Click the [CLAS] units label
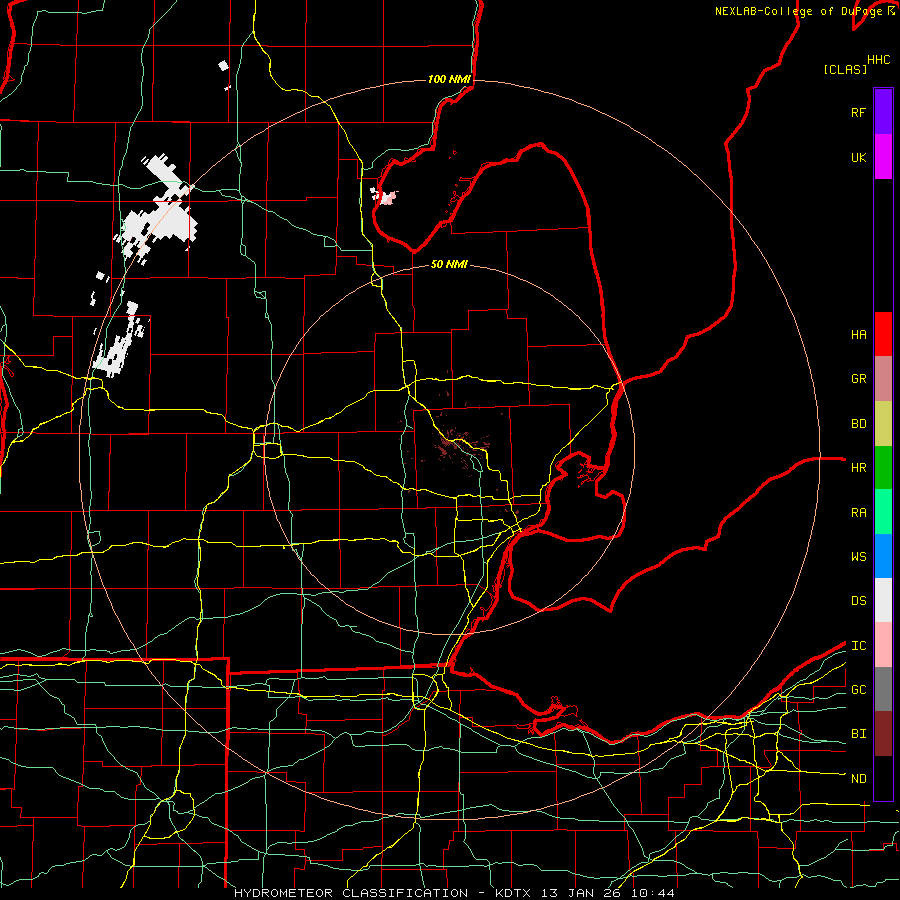Image resolution: width=900 pixels, height=900 pixels. pos(845,69)
